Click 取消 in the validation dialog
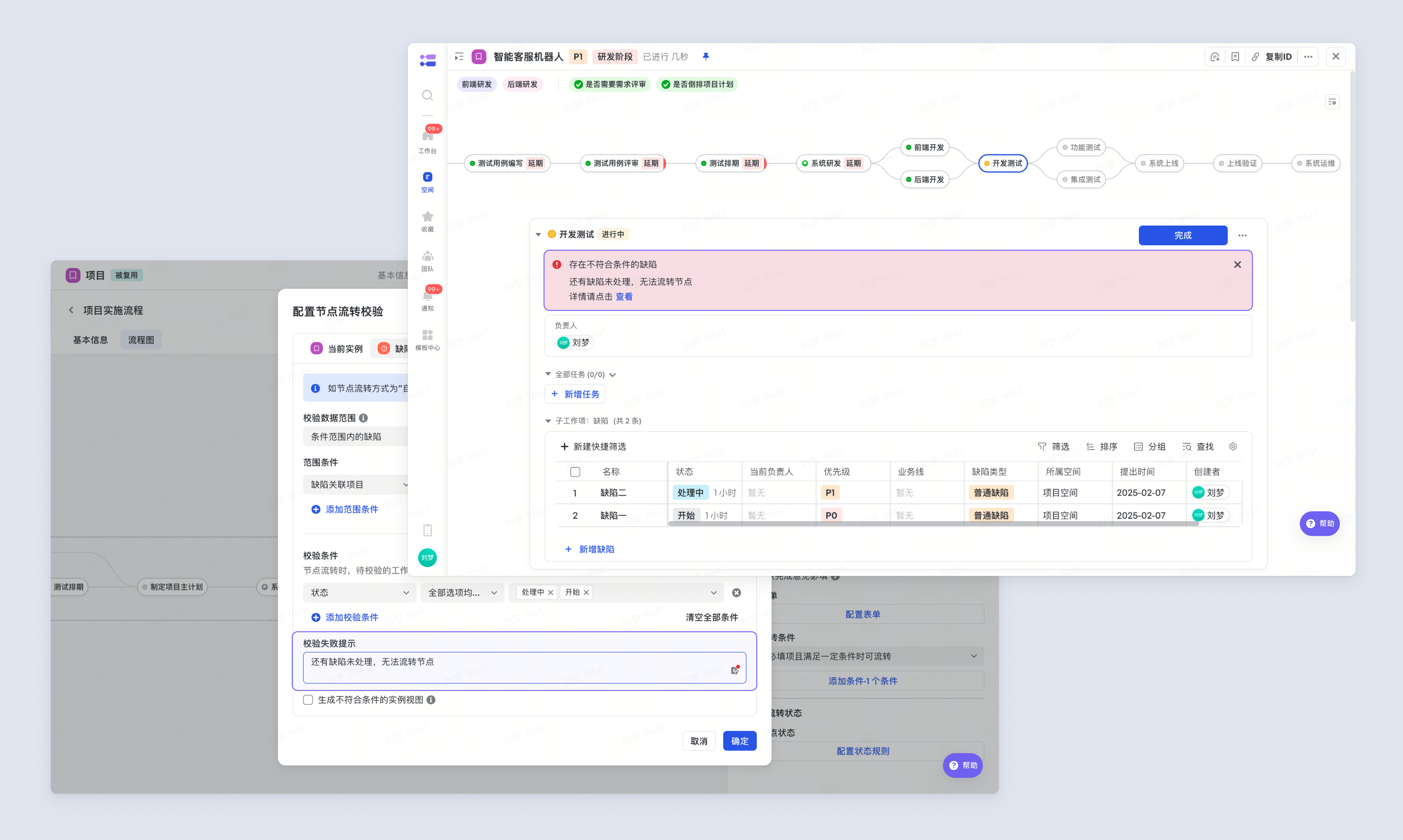Image resolution: width=1403 pixels, height=840 pixels. (x=699, y=741)
